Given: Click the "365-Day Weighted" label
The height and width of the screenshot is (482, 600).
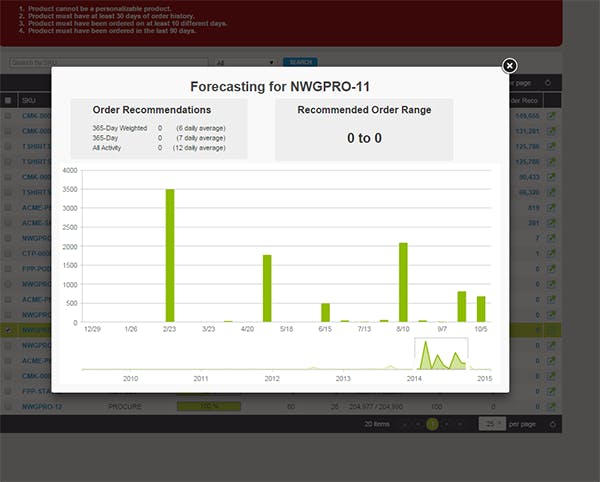Looking at the screenshot, I should 120,128.
